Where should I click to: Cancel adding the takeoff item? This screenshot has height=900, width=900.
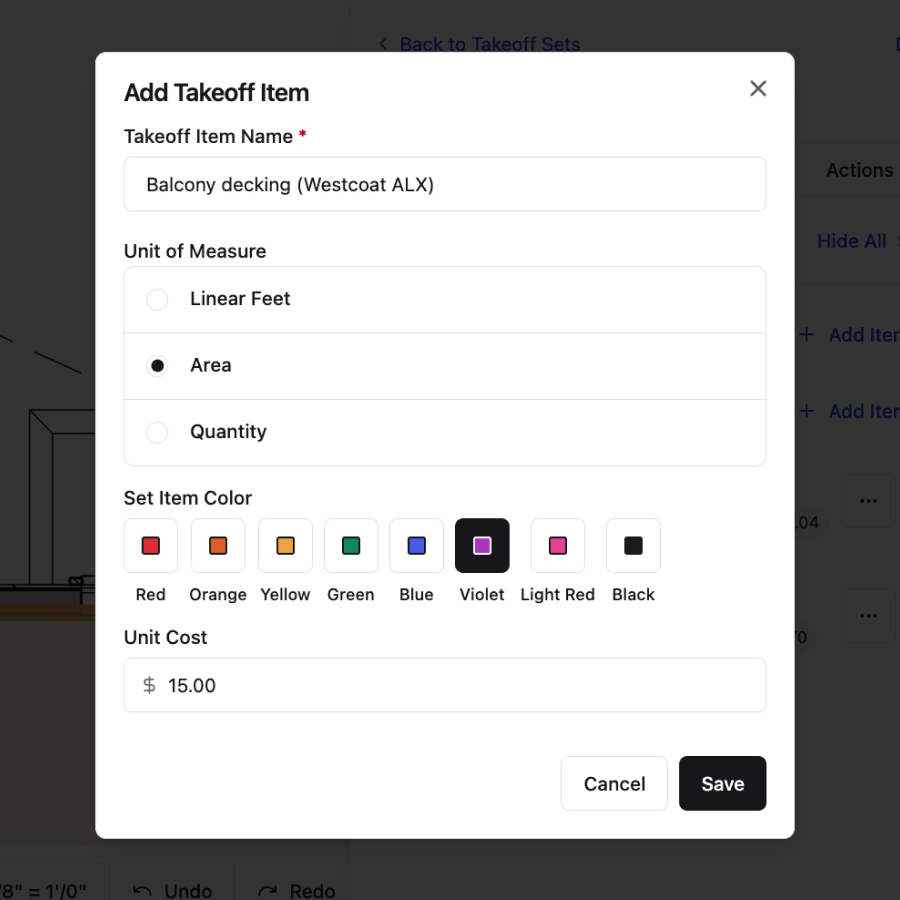click(614, 783)
